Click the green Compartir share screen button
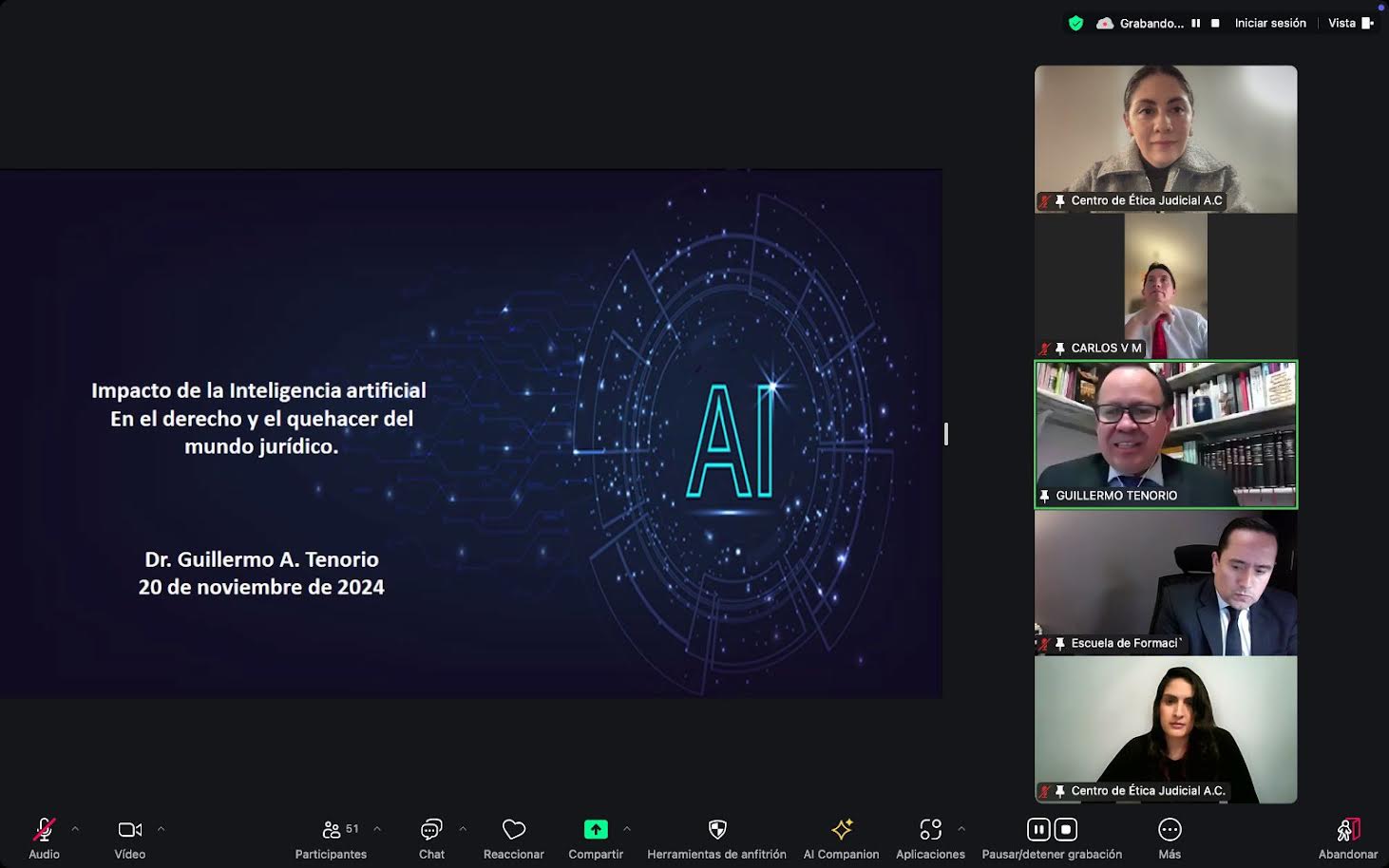 tap(596, 830)
